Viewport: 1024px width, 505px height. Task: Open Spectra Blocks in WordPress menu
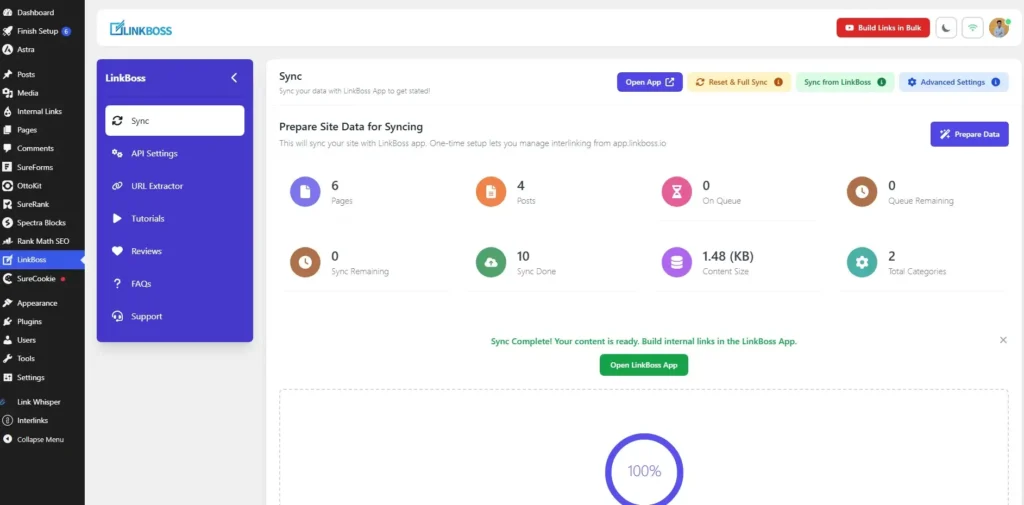tap(42, 223)
